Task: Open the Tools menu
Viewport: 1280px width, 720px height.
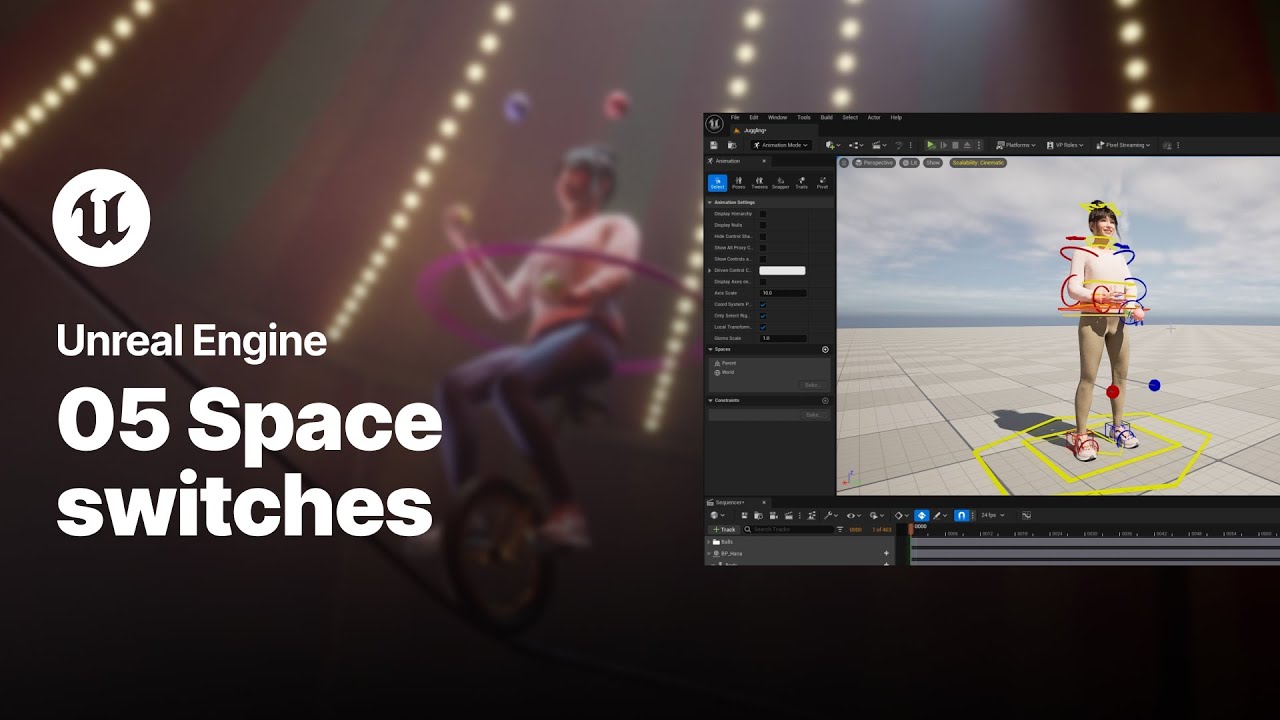Action: click(804, 118)
